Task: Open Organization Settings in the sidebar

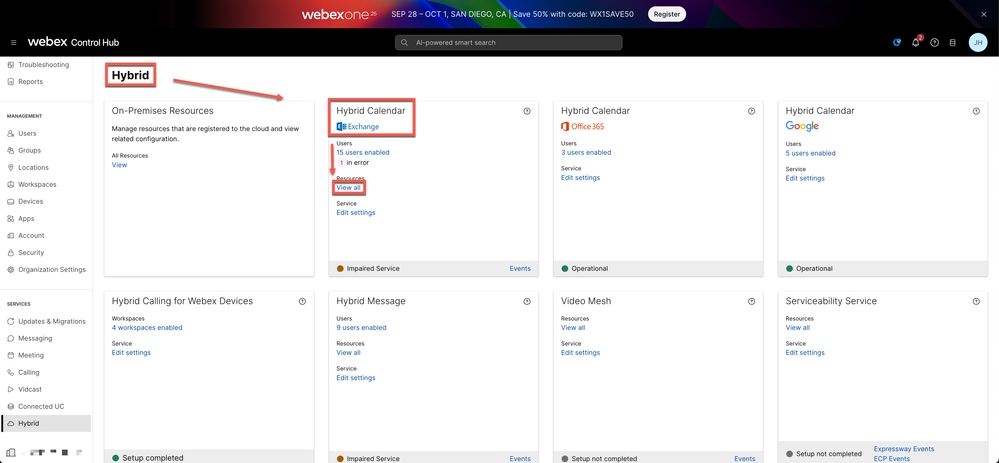Action: [52, 269]
